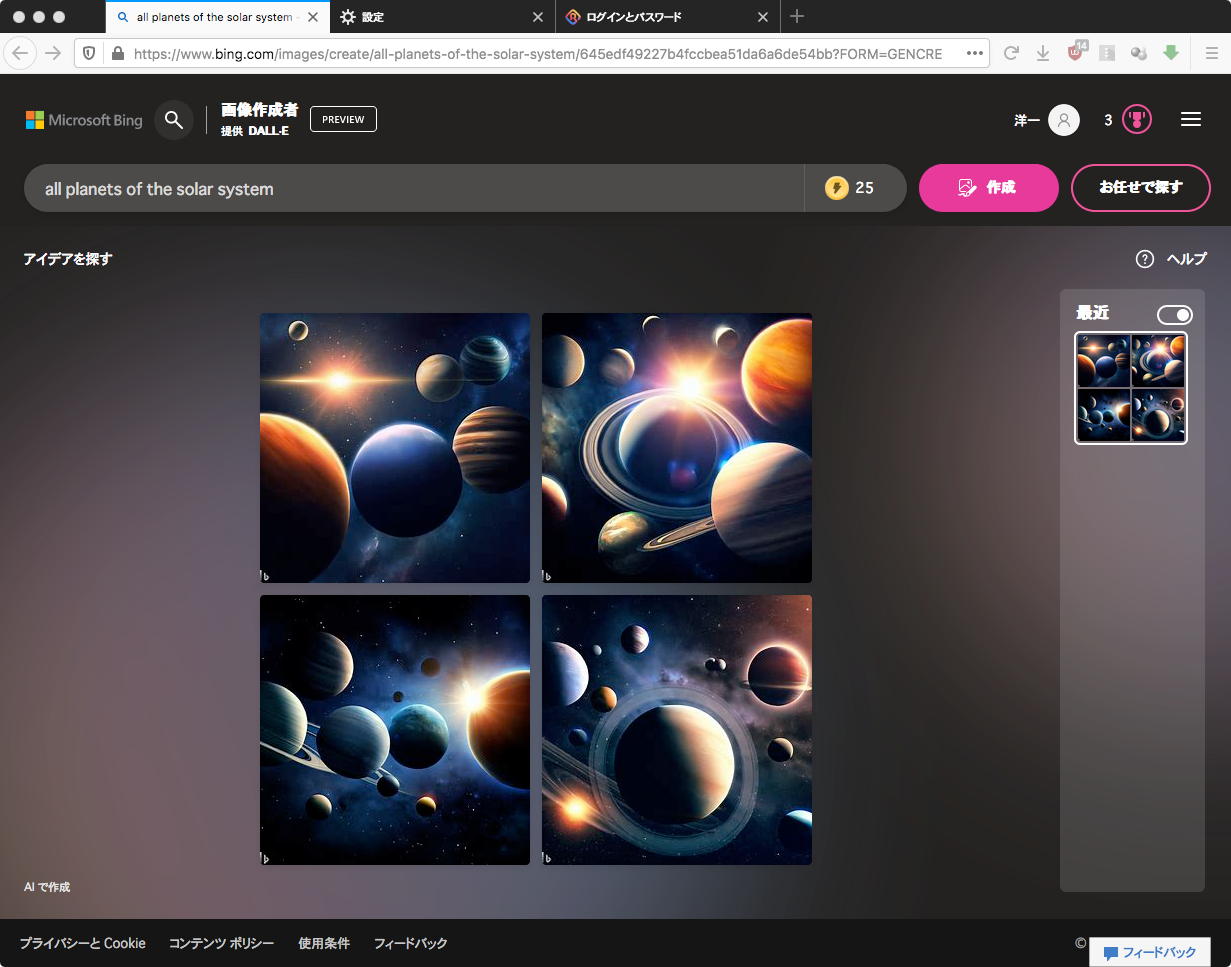Open プライバシーと Cookie link
The height and width of the screenshot is (967, 1231).
click(83, 943)
